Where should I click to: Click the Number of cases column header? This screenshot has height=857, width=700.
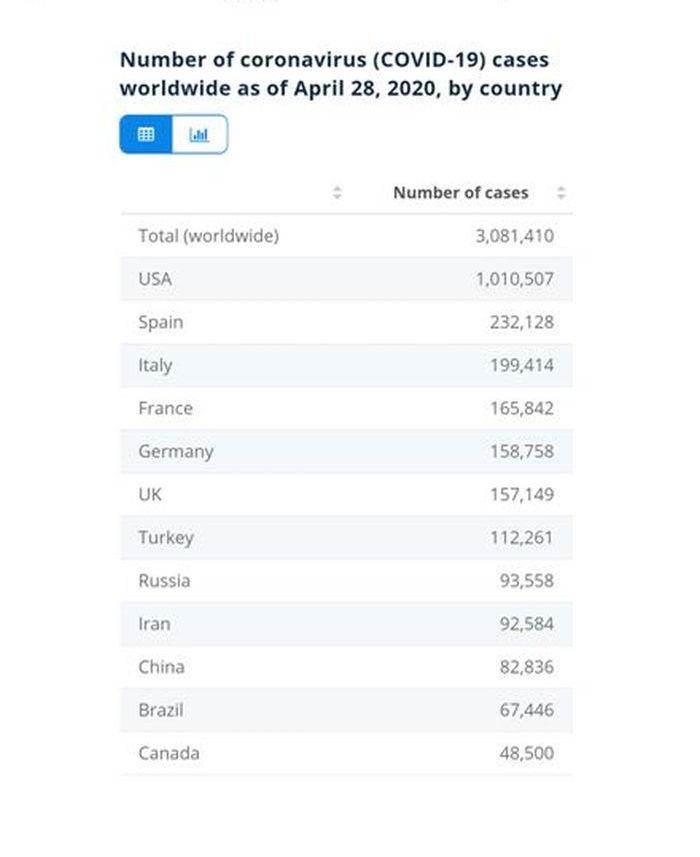pyautogui.click(x=461, y=193)
